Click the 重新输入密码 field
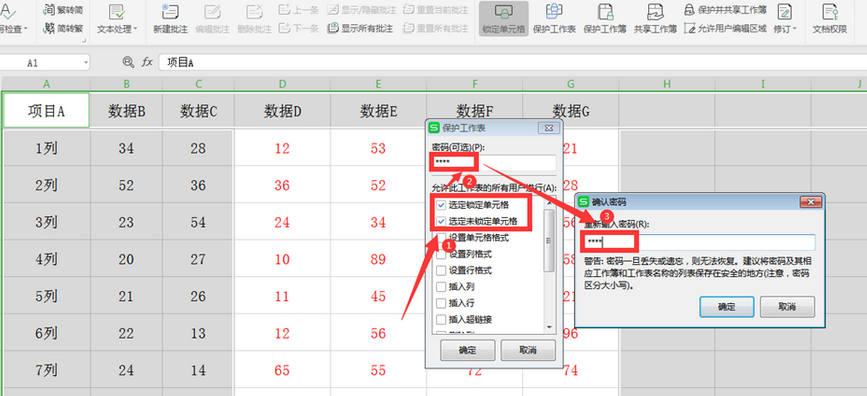Screen dimensions: 867x396 click(x=699, y=242)
